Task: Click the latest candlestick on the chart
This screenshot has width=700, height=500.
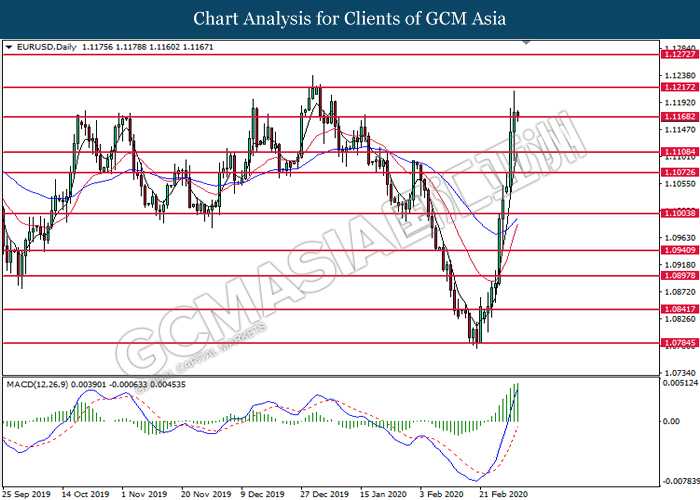Action: (518, 115)
